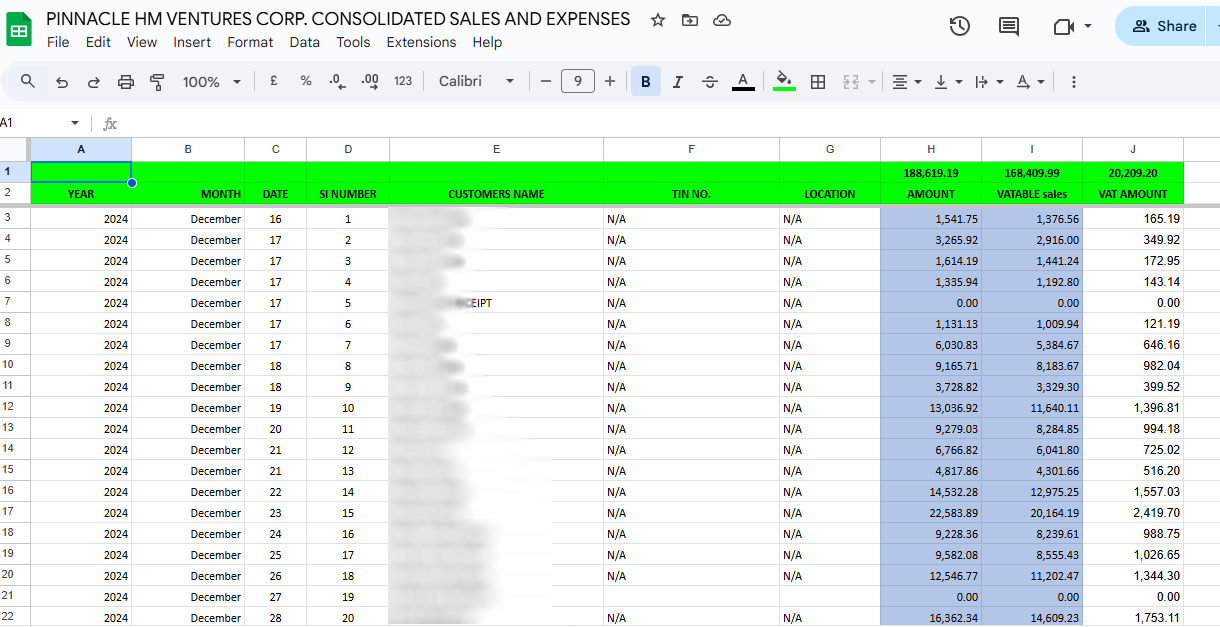The width and height of the screenshot is (1220, 627).
Task: Select the CUSTOMERS NAME header cell
Action: coord(496,194)
